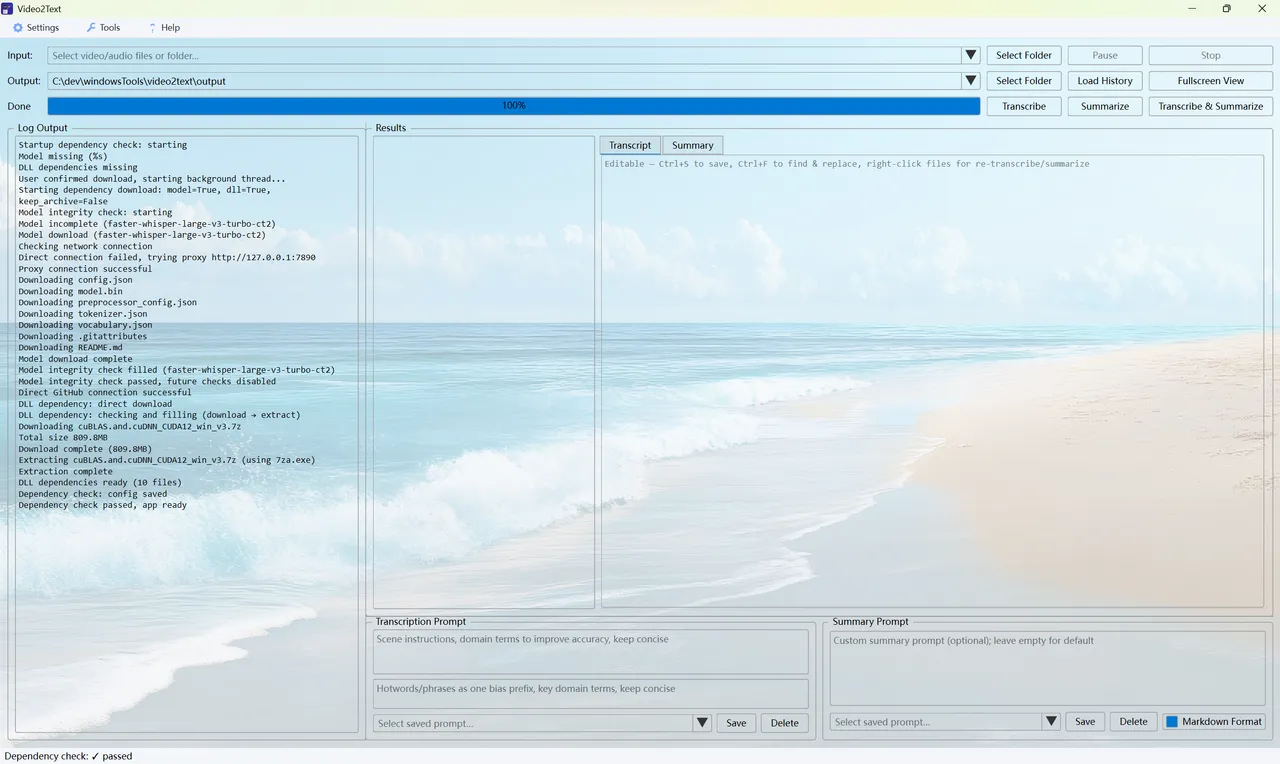This screenshot has width=1280, height=764.
Task: Click log line "DLL dependencies missing"
Action: coord(78,168)
